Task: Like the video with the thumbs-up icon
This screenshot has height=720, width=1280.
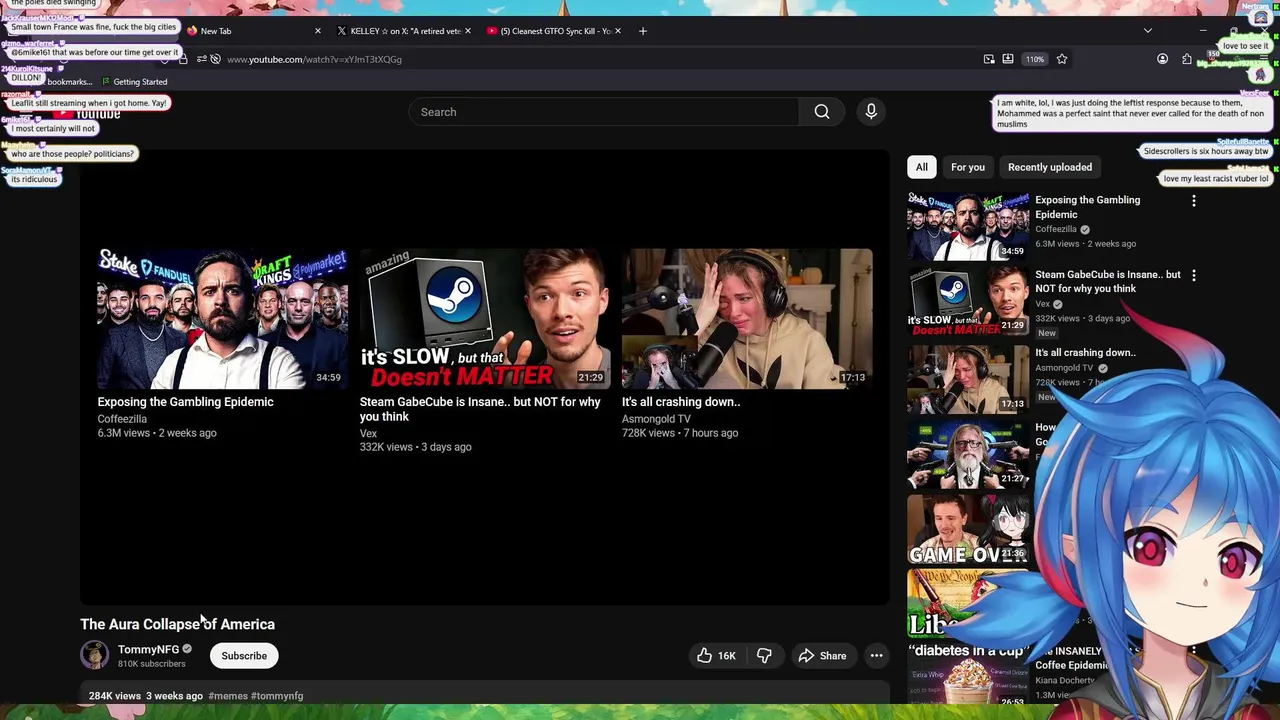Action: click(x=716, y=656)
